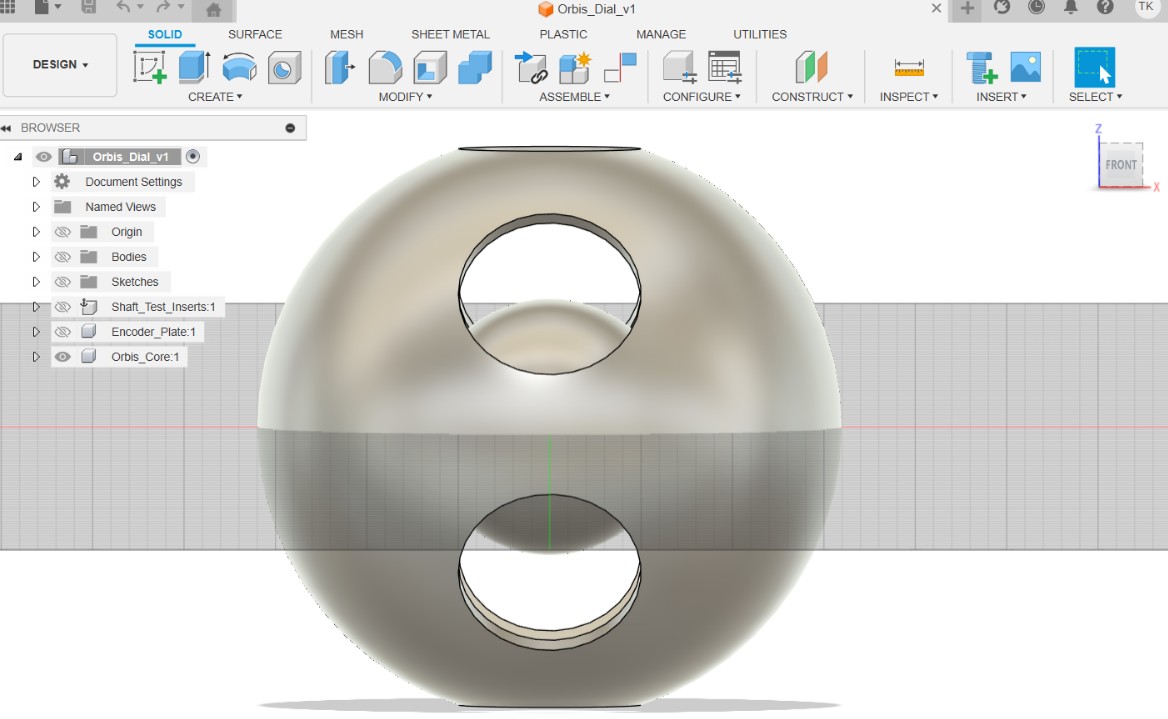Open the CONSTRUCT menu
1168x719 pixels.
pyautogui.click(x=812, y=97)
